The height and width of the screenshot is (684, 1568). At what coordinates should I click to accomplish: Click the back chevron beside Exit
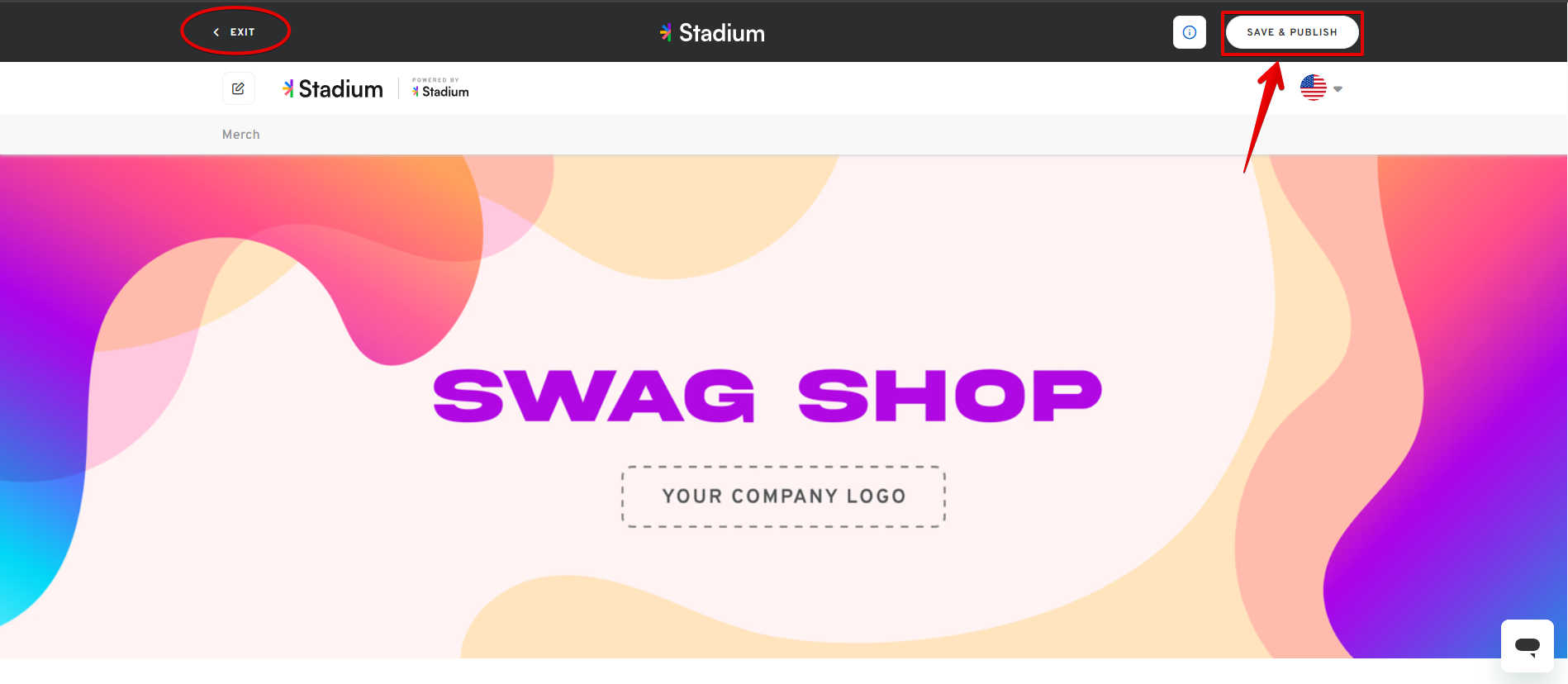(216, 32)
